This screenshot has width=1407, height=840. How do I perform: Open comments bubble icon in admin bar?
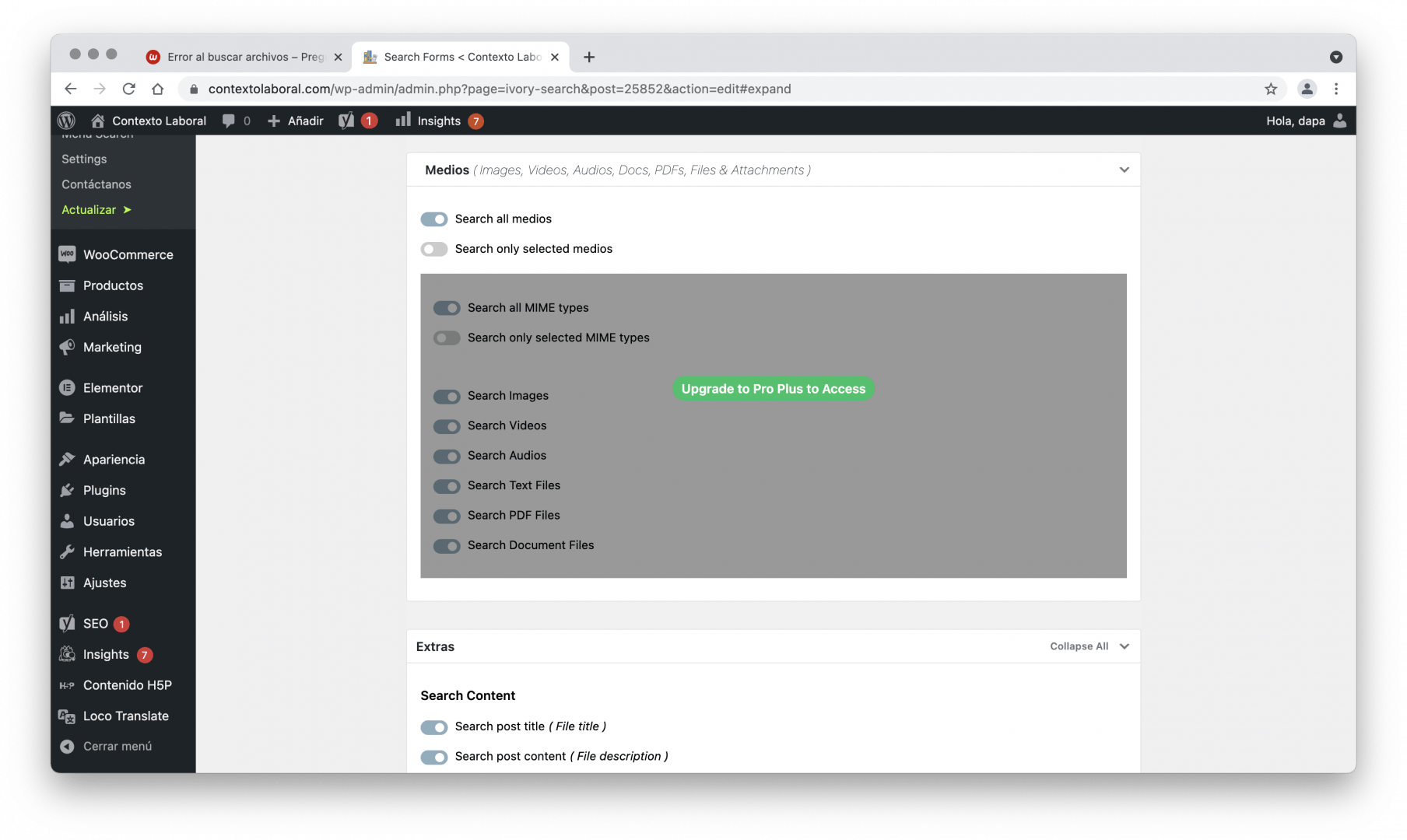pos(228,121)
